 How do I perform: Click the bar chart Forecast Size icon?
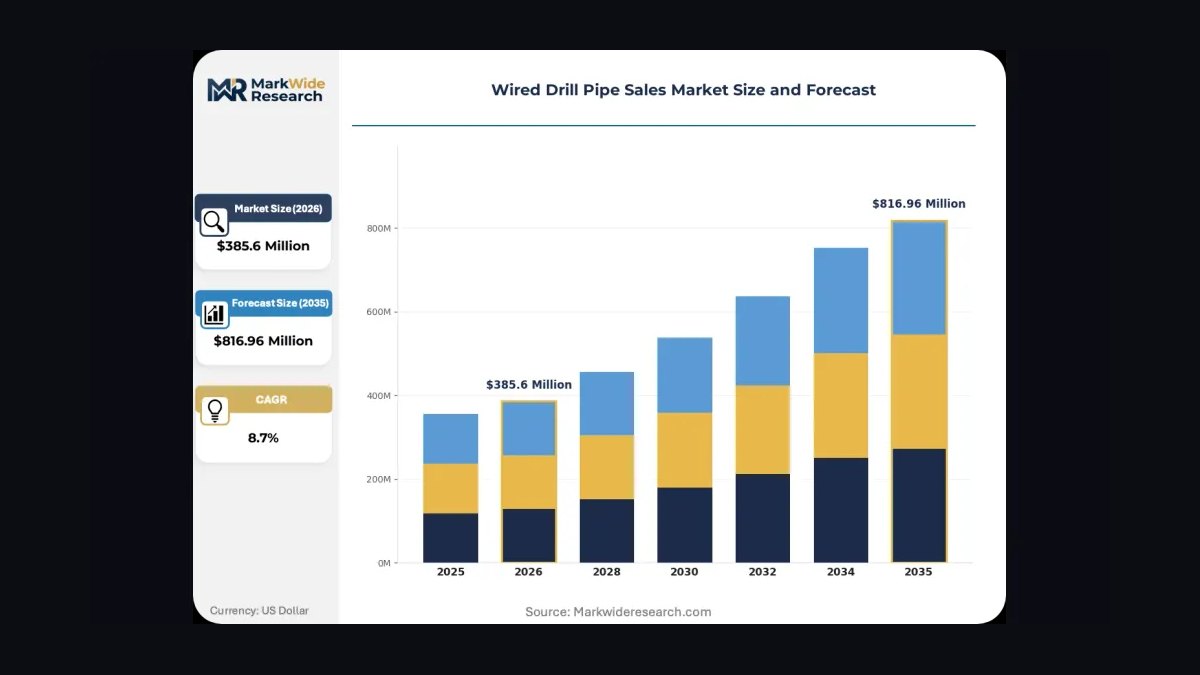tap(214, 314)
